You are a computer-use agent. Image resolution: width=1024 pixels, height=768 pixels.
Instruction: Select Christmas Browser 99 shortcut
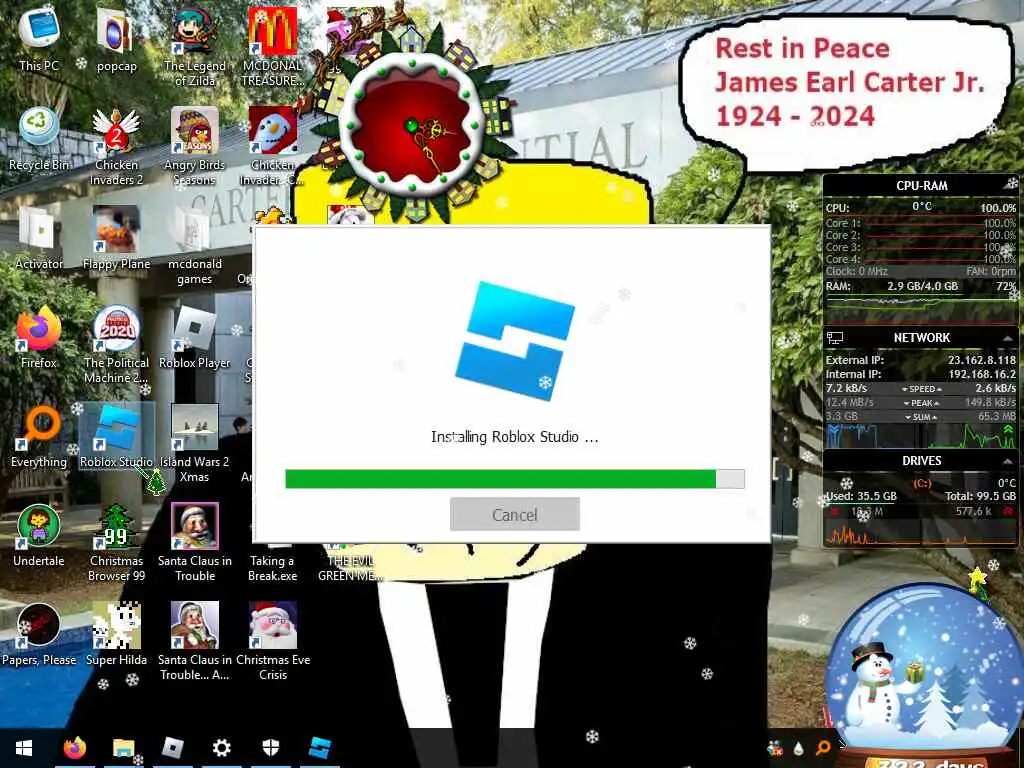(x=116, y=542)
